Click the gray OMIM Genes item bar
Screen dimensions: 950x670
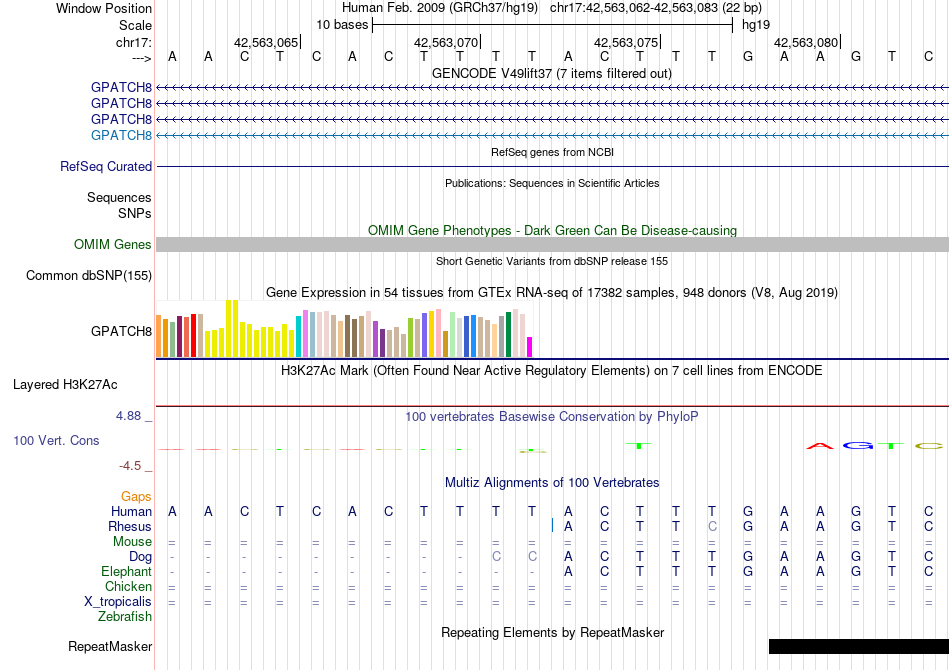(x=552, y=245)
